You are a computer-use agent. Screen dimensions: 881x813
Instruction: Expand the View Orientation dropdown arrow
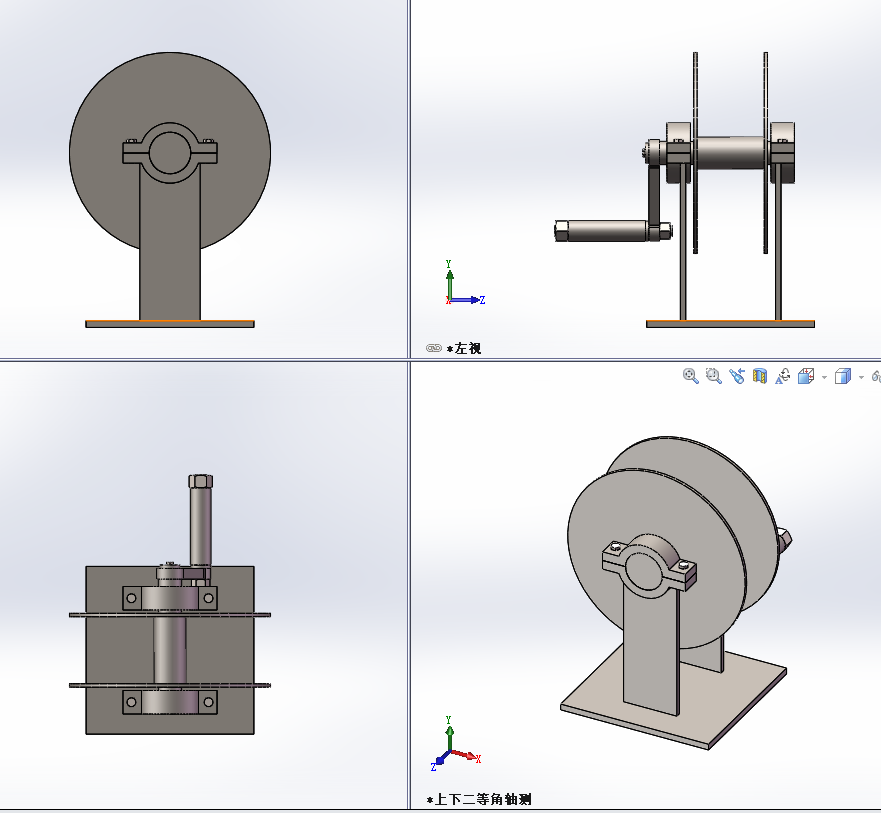point(824,377)
